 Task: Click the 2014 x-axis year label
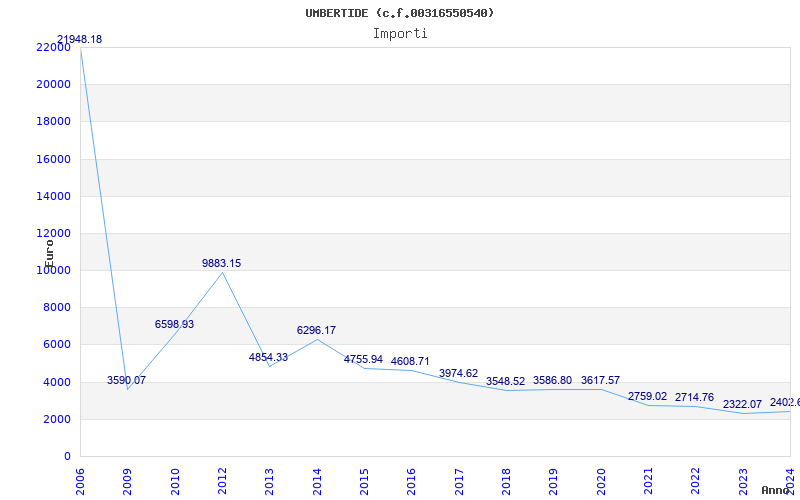(x=317, y=482)
